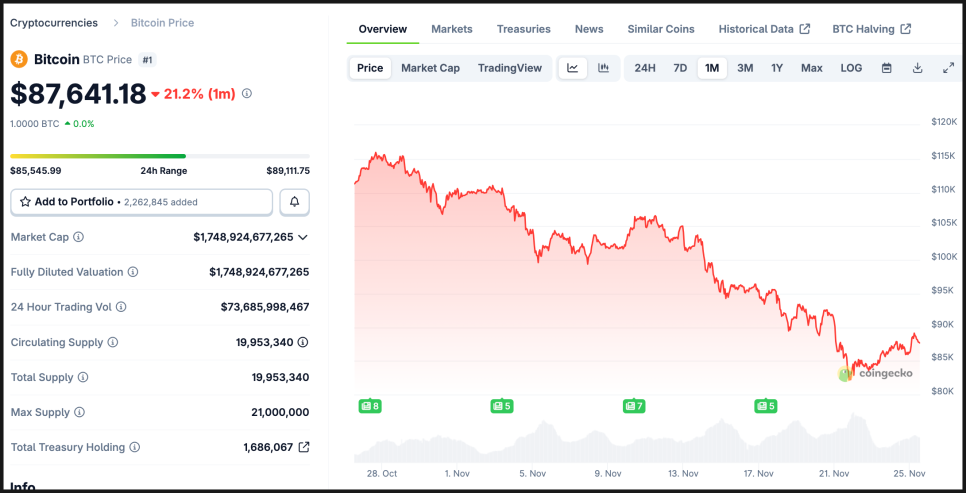Expand the Market Cap chevron
The image size is (966, 493).
coord(303,237)
